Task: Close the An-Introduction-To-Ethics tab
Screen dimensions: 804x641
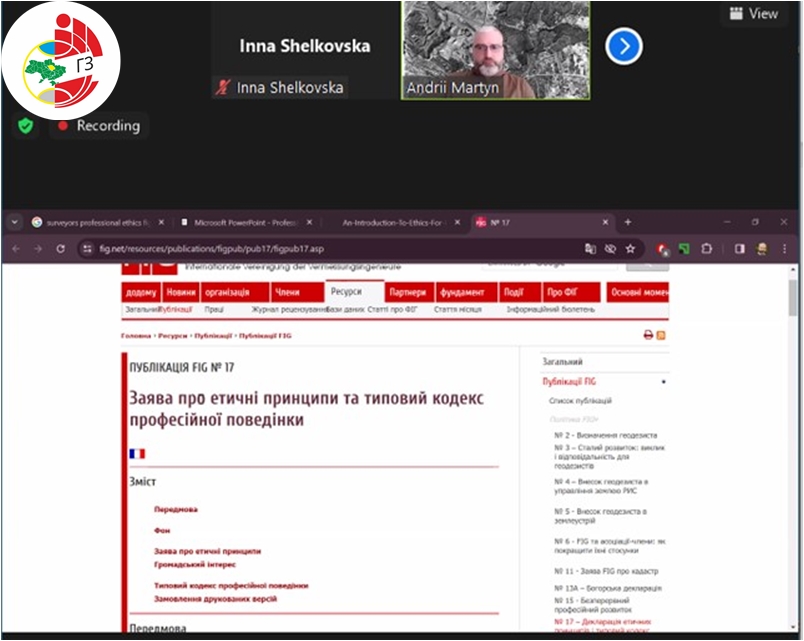Action: pos(457,223)
